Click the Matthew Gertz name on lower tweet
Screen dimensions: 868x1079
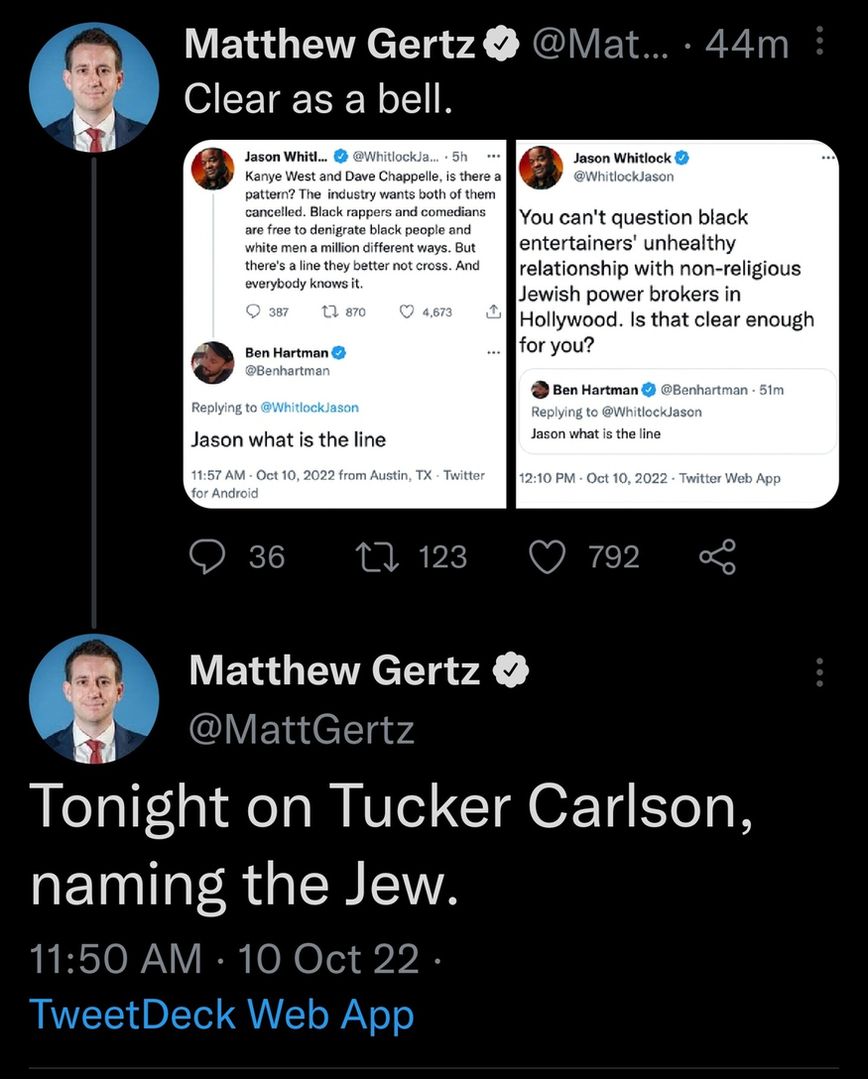click(x=334, y=671)
